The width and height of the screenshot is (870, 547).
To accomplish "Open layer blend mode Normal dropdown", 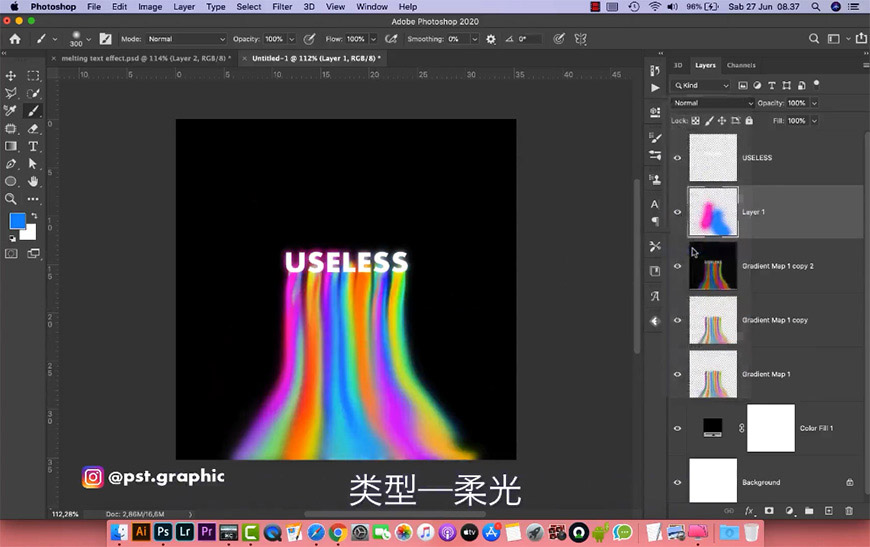I will tap(713, 103).
